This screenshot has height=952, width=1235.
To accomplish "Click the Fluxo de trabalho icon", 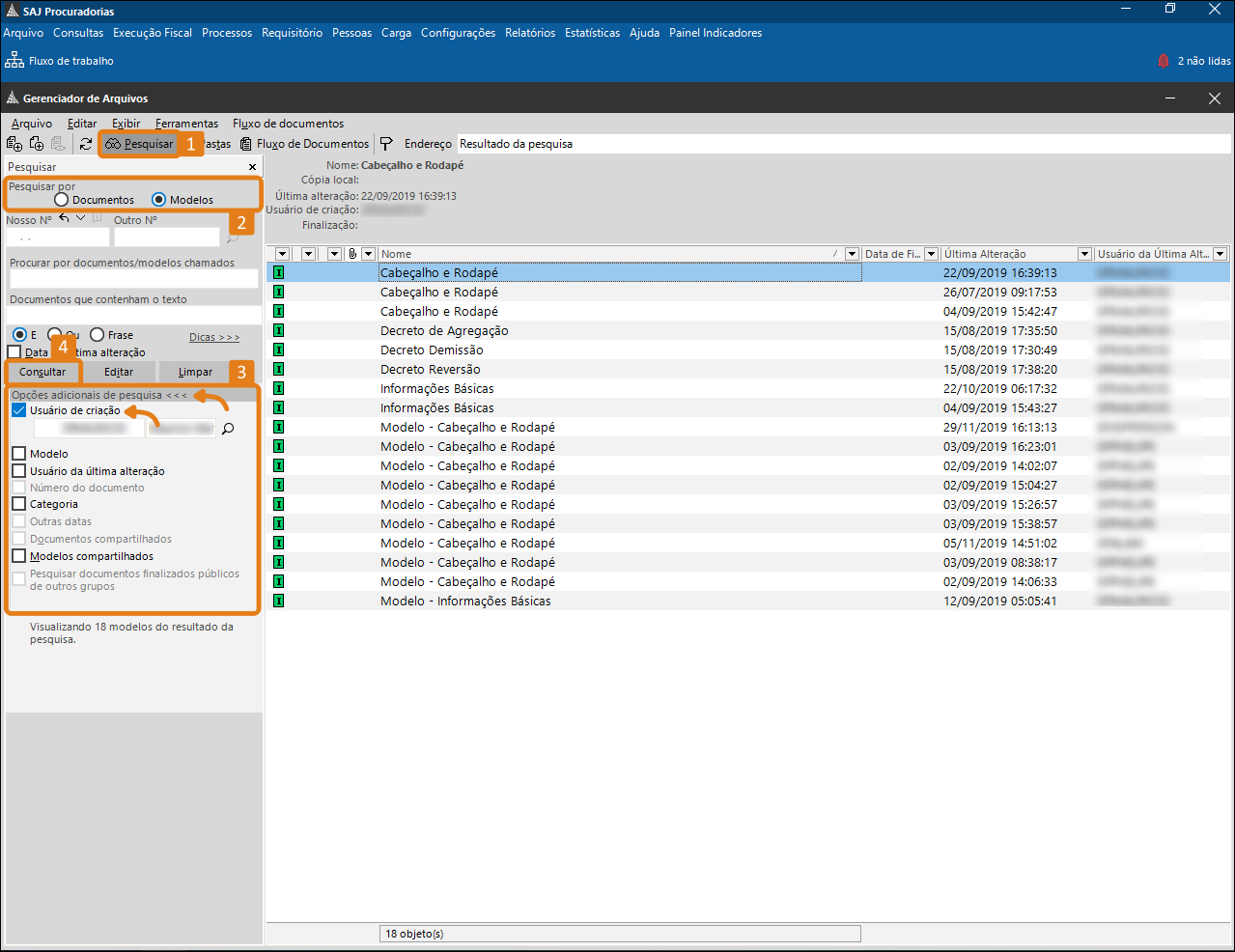I will pyautogui.click(x=14, y=61).
